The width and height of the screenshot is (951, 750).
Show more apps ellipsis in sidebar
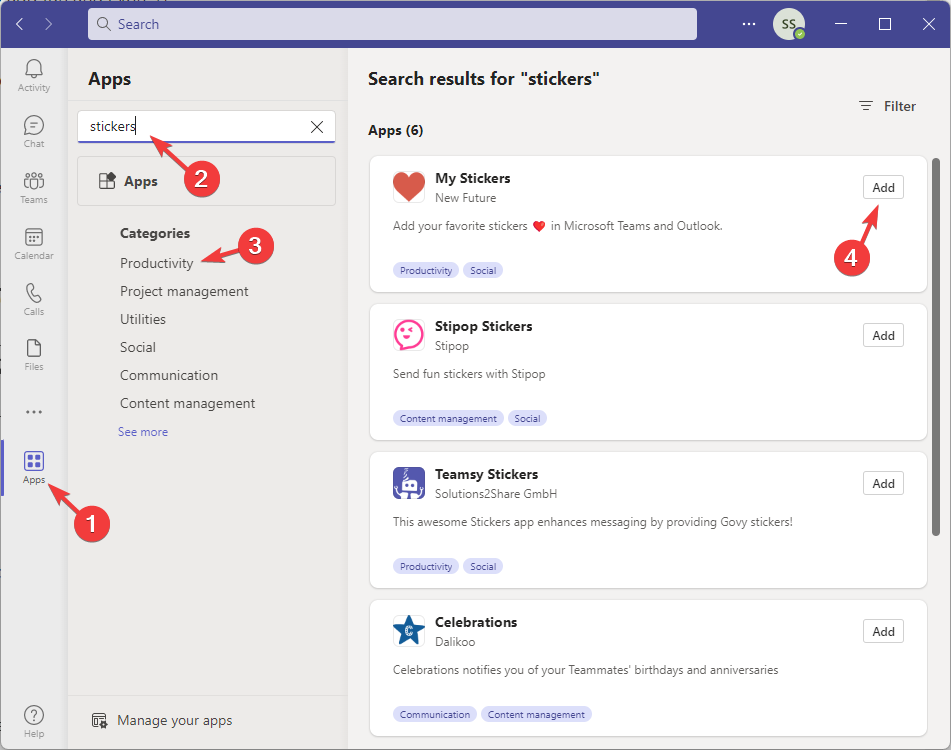(x=33, y=412)
